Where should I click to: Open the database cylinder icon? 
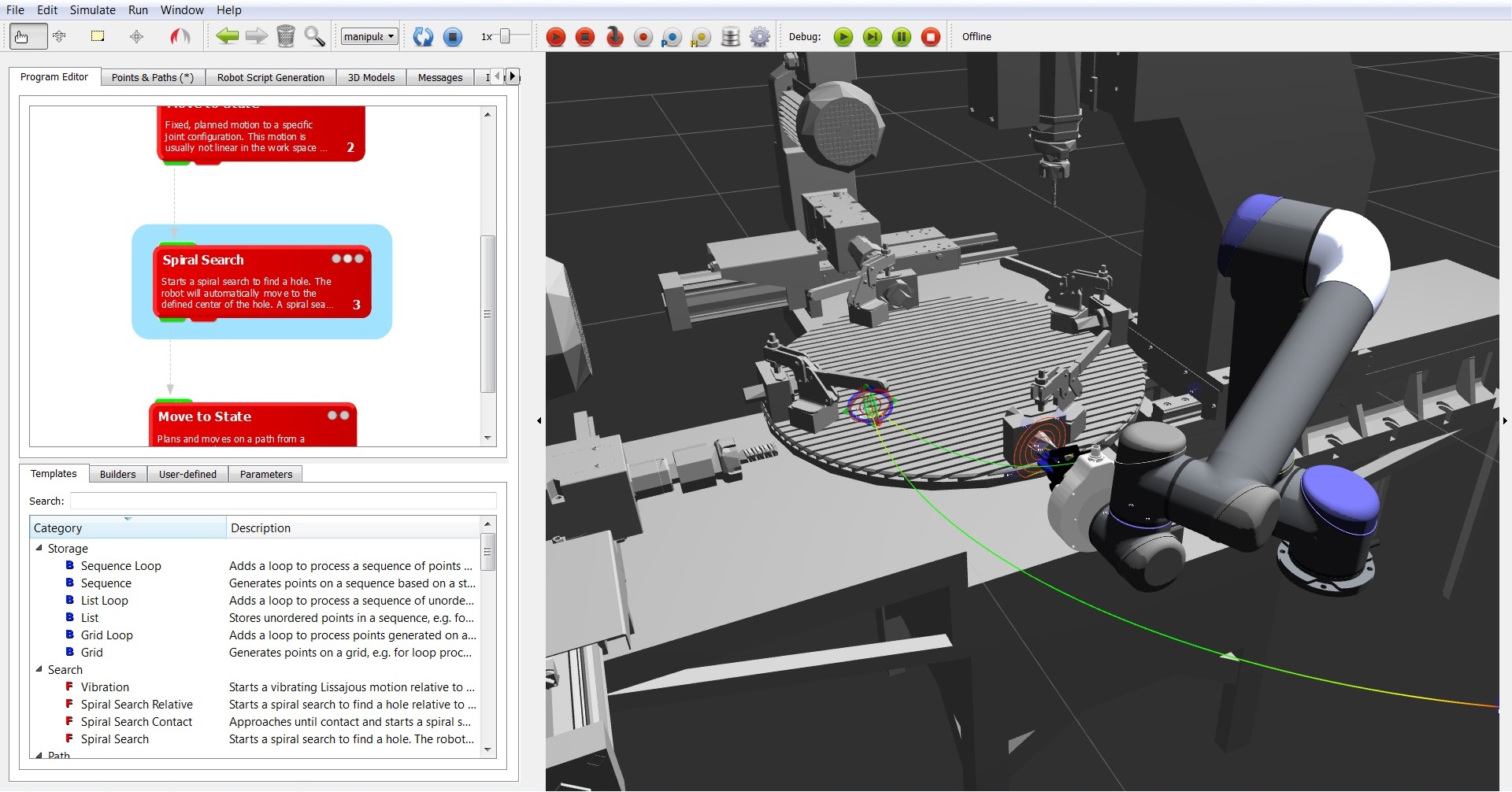730,37
